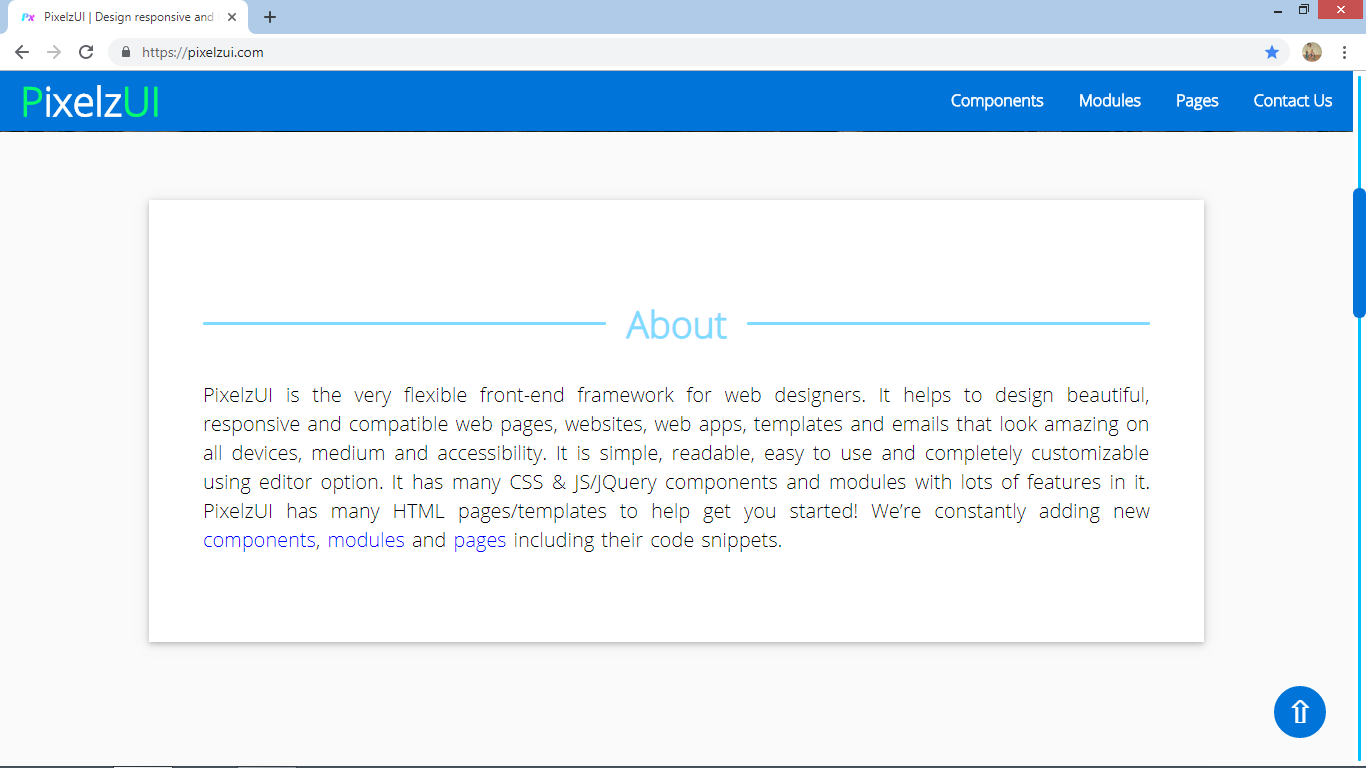Click the browser forward arrow

coord(54,52)
